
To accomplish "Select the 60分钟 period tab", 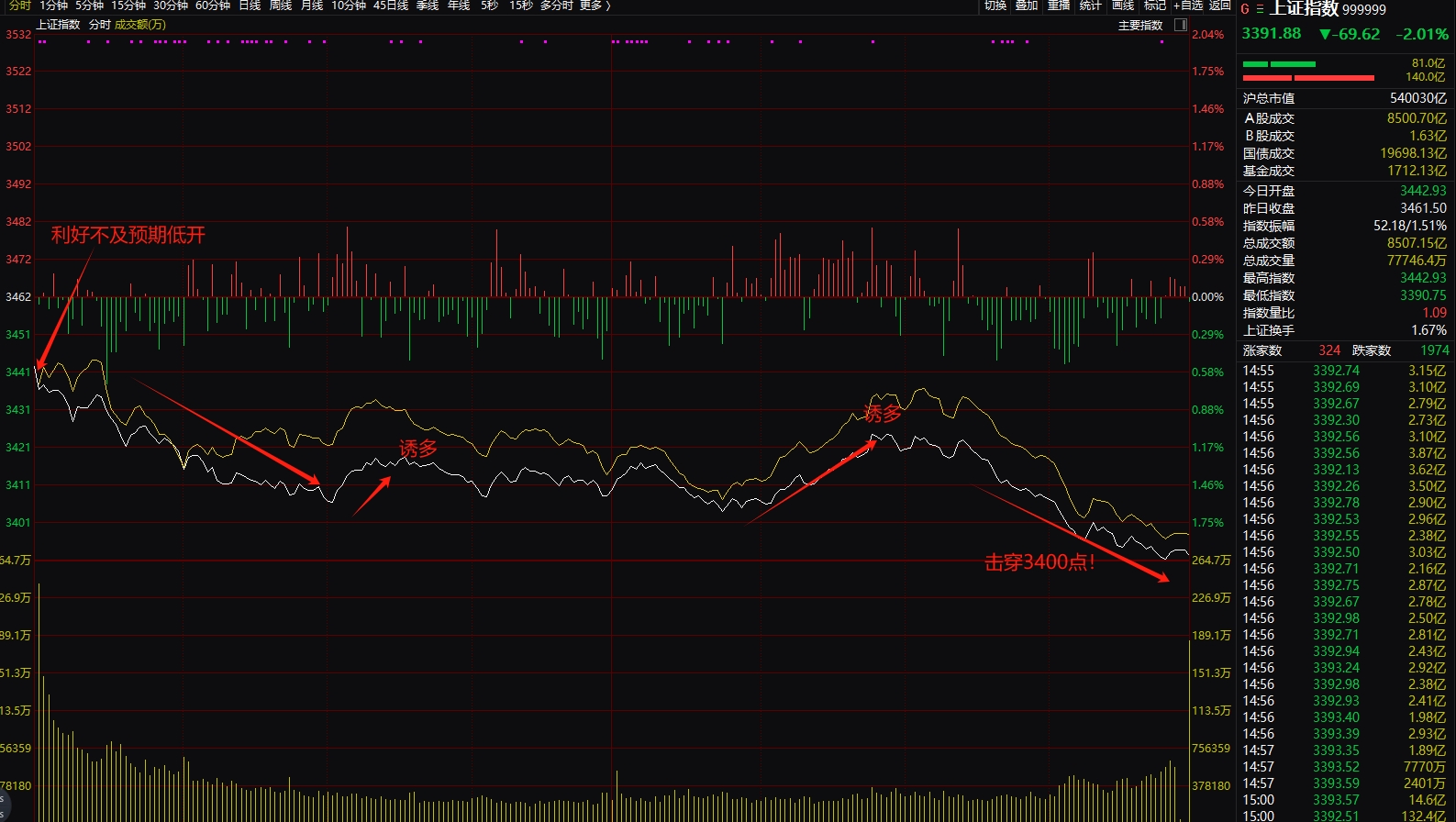I will click(212, 6).
